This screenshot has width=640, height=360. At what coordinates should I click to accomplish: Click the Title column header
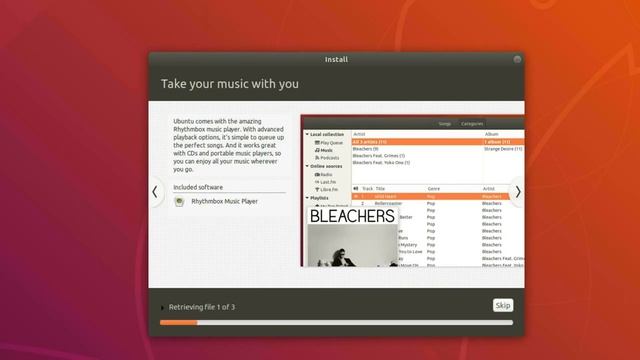tap(380, 189)
